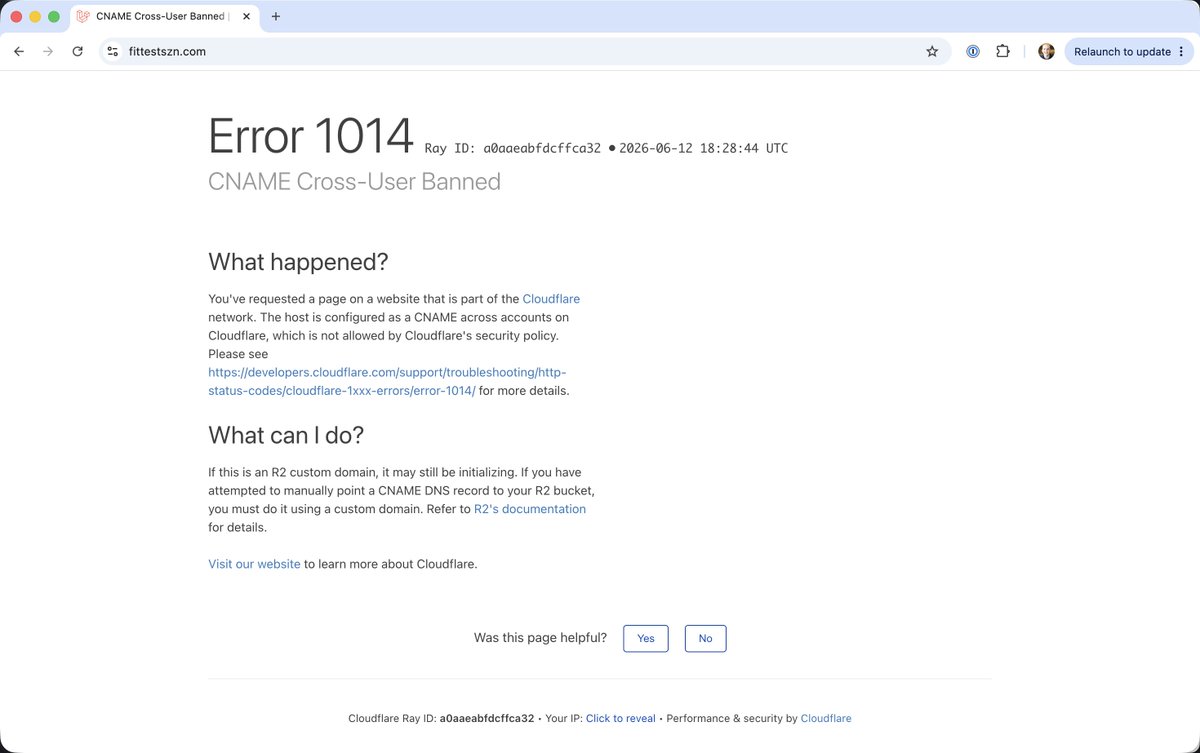Bookmark this page with the star icon
This screenshot has width=1200, height=753.
(932, 51)
